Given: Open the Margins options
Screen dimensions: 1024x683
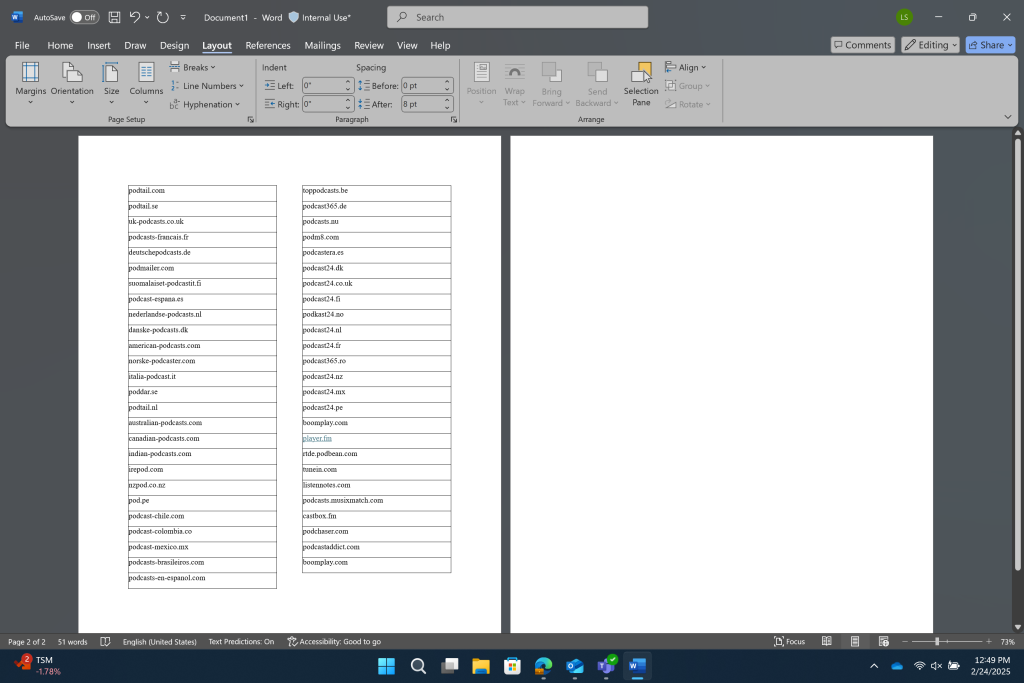Looking at the screenshot, I should click(30, 84).
